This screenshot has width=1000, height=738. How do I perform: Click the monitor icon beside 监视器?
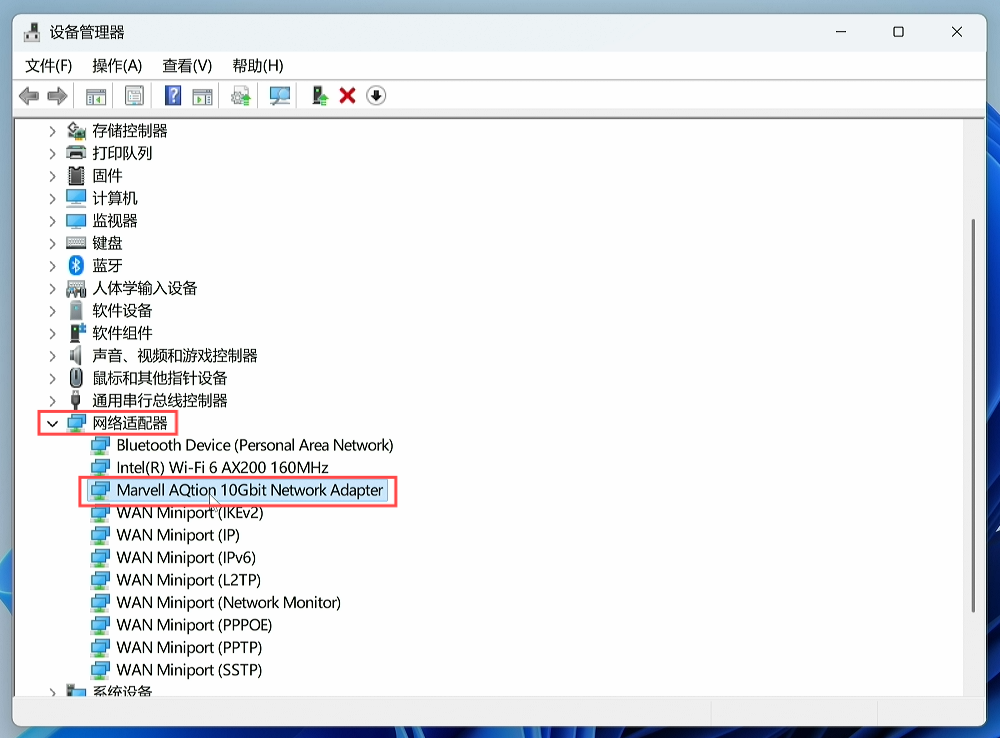[76, 221]
